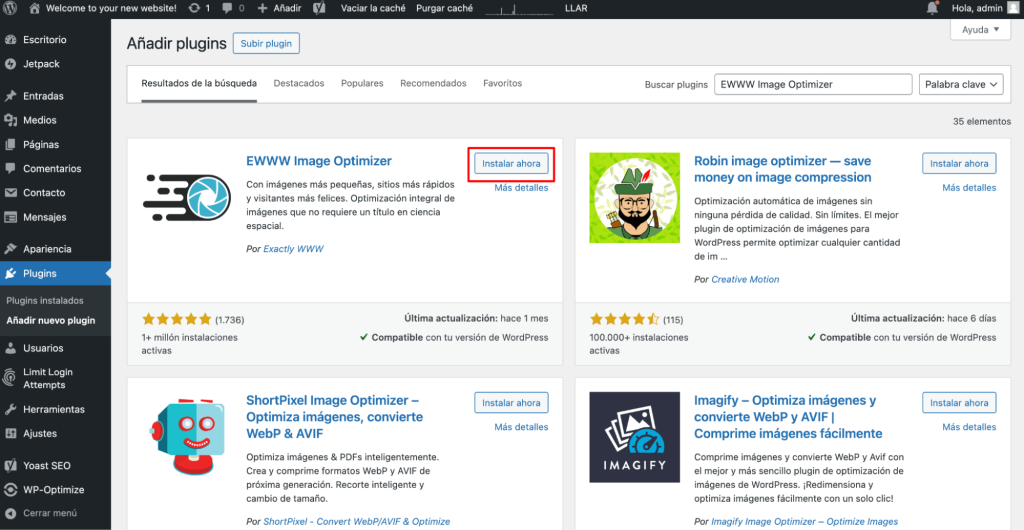The image size is (1024, 530).
Task: Open comments bubble in admin bar
Action: 227,8
